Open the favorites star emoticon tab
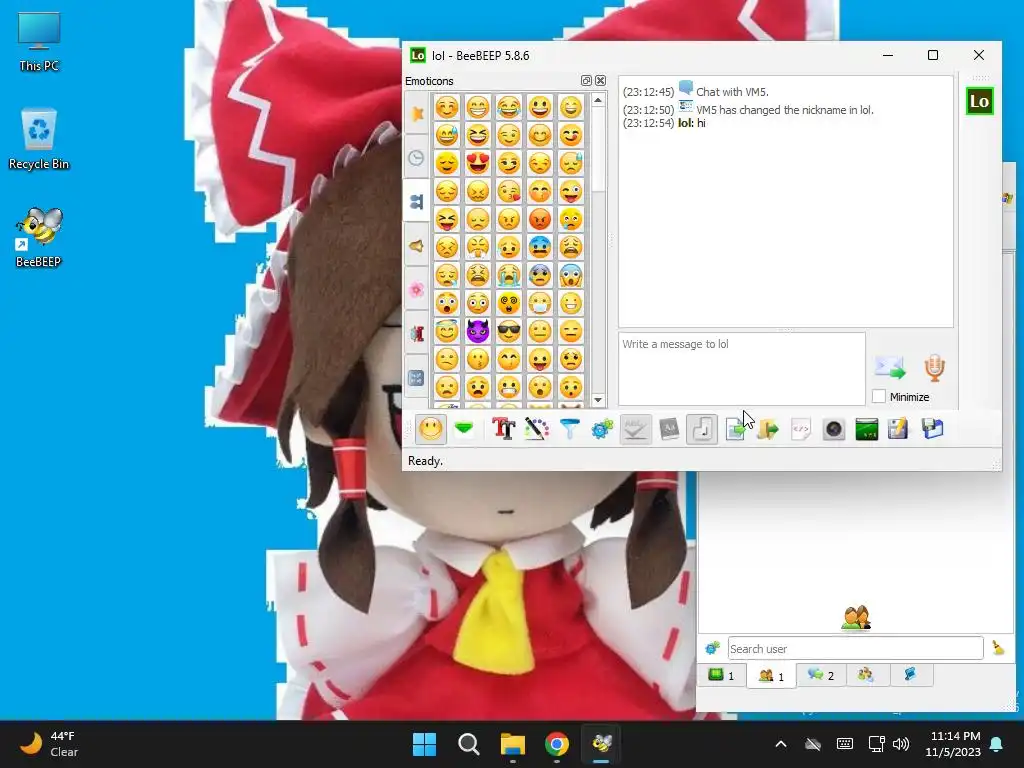1024x768 pixels. click(x=417, y=113)
